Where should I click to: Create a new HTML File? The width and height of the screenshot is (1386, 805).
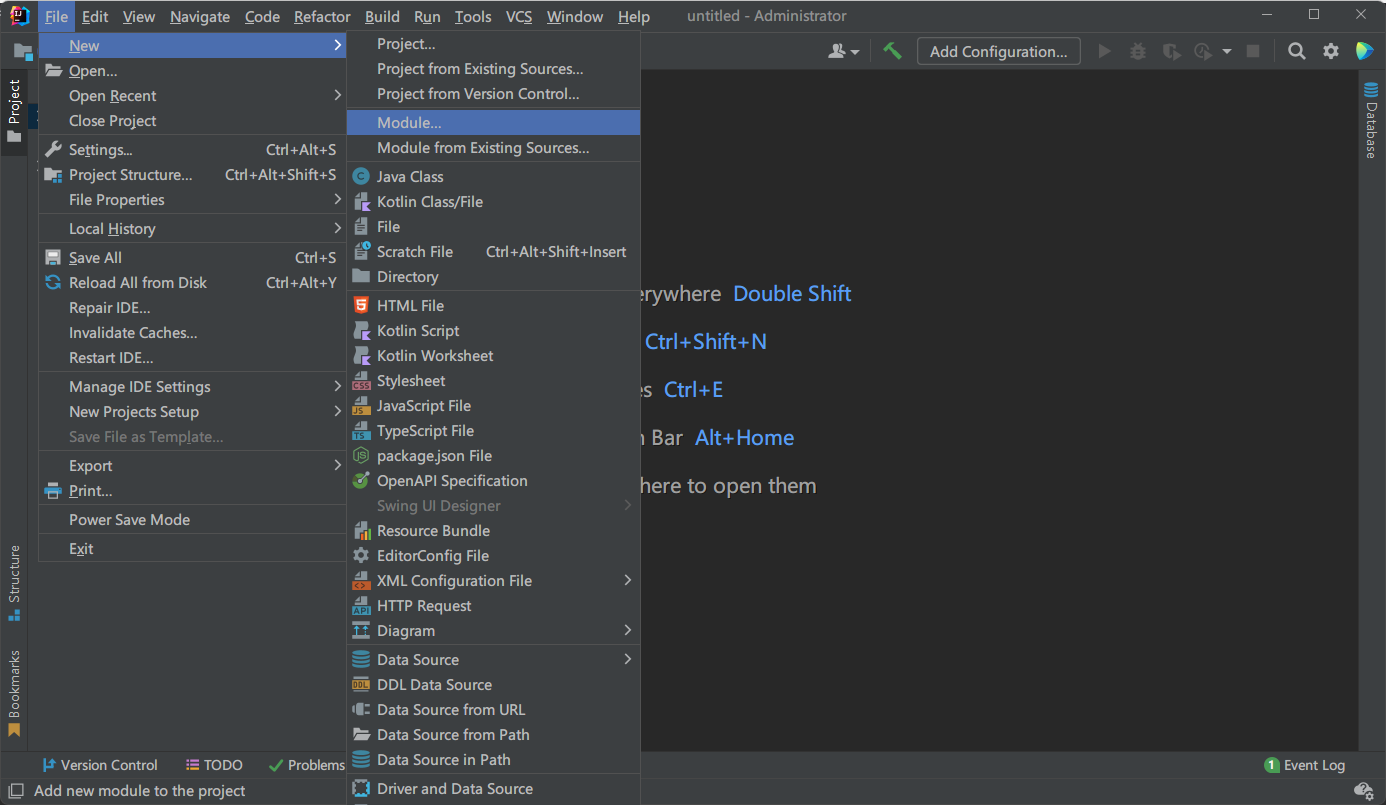point(410,306)
